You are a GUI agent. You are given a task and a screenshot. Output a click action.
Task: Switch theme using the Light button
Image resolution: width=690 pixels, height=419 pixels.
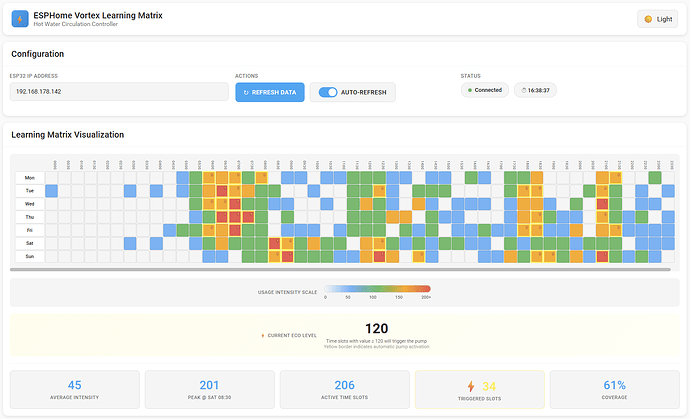657,19
